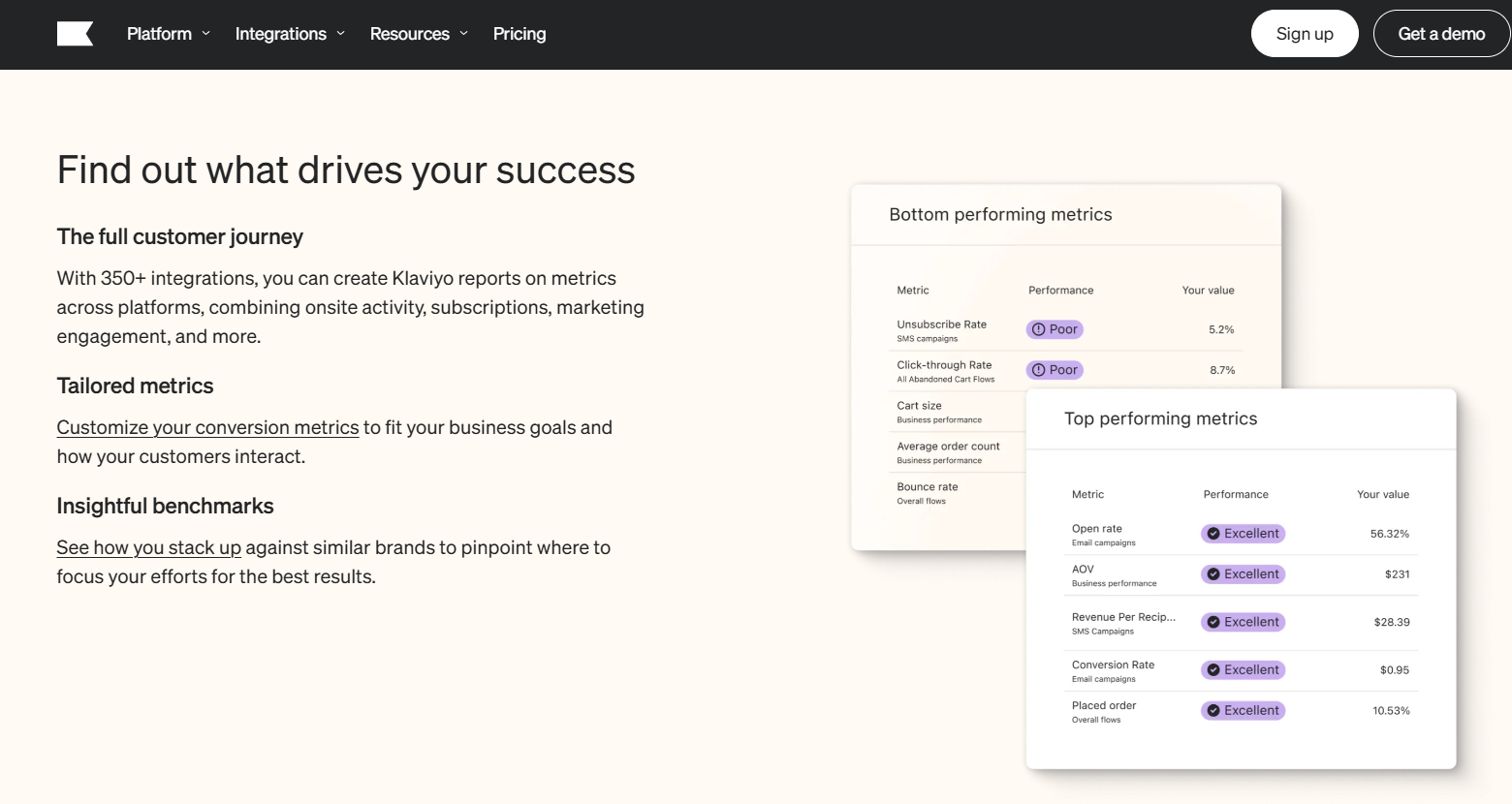Expand the Platform chevron arrow
Viewport: 1512px width, 804px height.
coord(205,34)
